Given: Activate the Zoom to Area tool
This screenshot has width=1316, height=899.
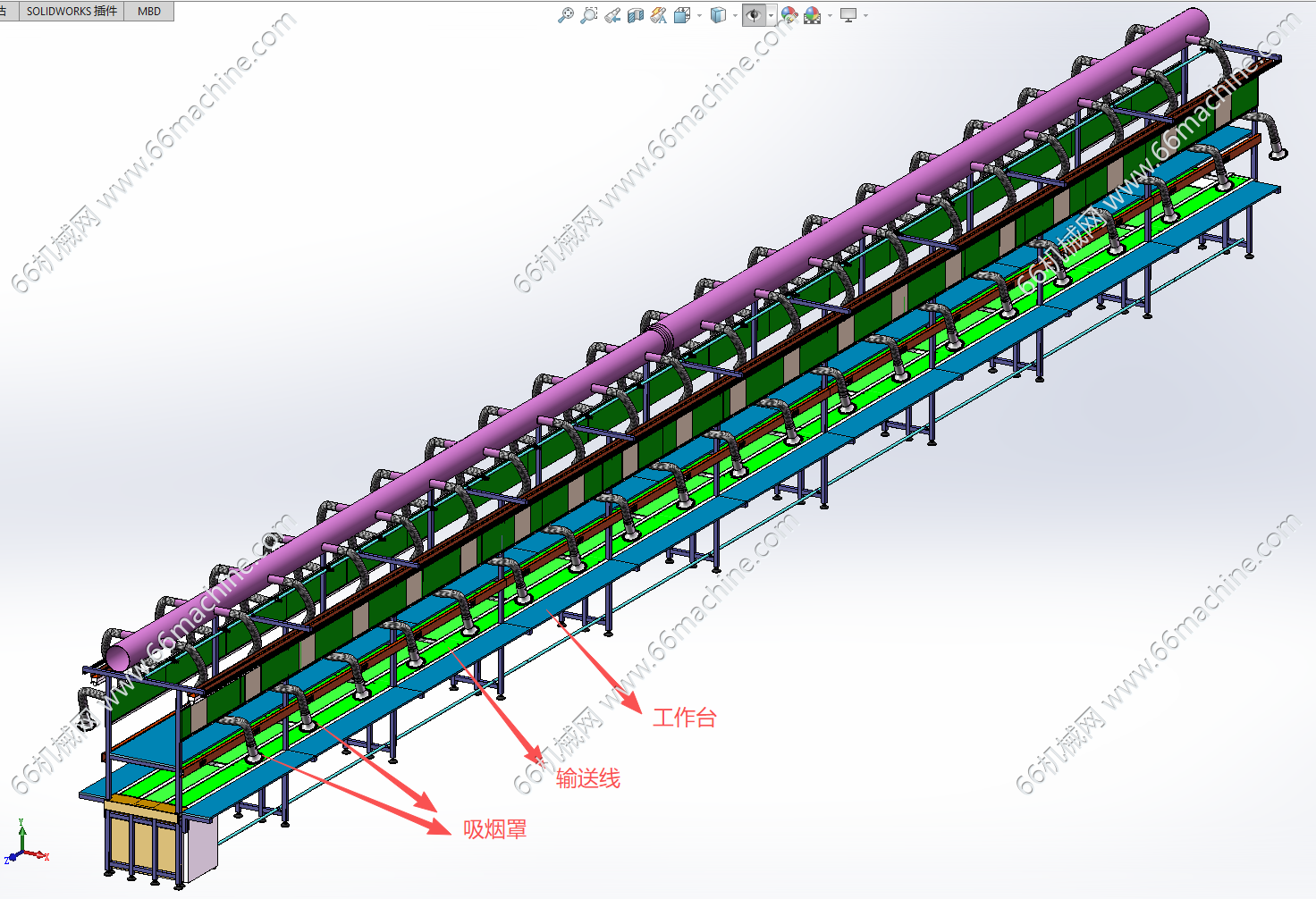Looking at the screenshot, I should click(588, 15).
